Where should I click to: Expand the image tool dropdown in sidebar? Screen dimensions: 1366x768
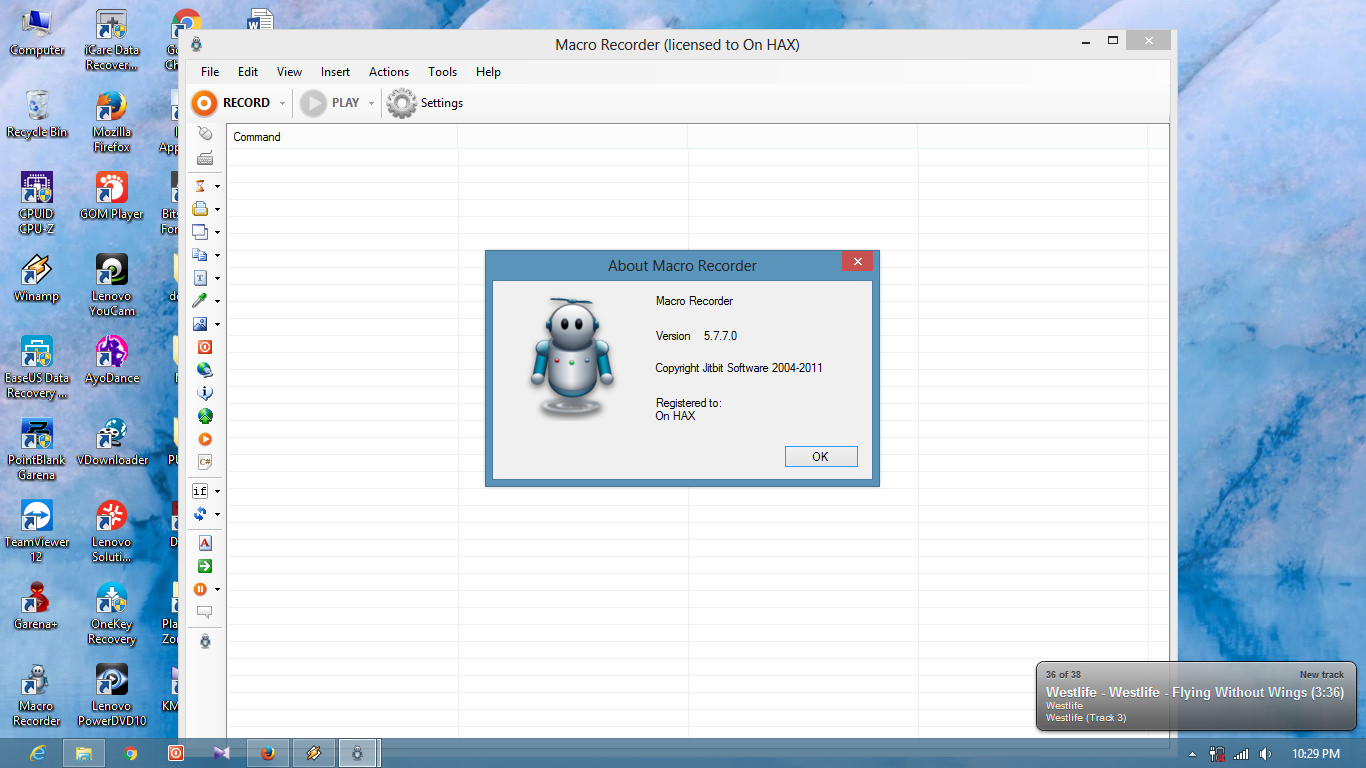(x=216, y=323)
